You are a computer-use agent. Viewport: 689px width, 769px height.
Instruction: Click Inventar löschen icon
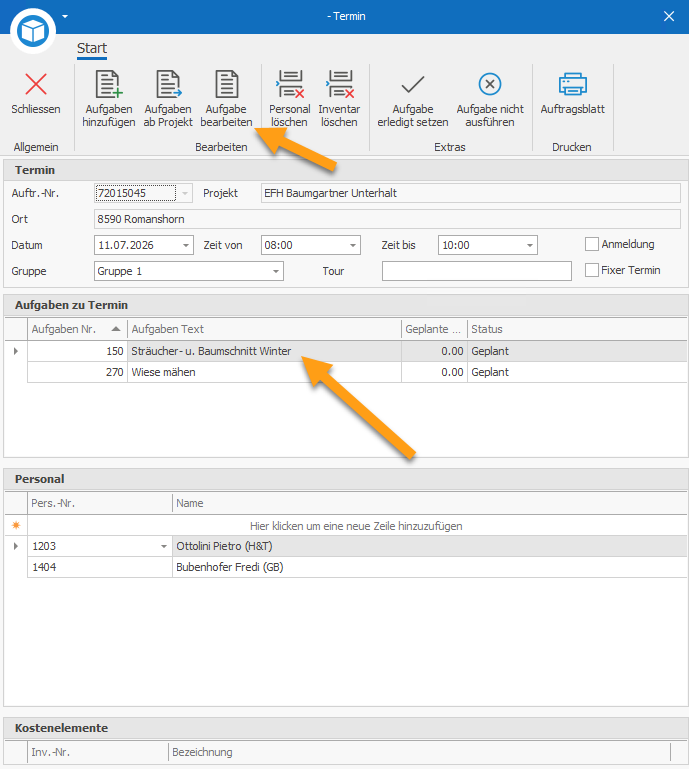click(x=339, y=84)
